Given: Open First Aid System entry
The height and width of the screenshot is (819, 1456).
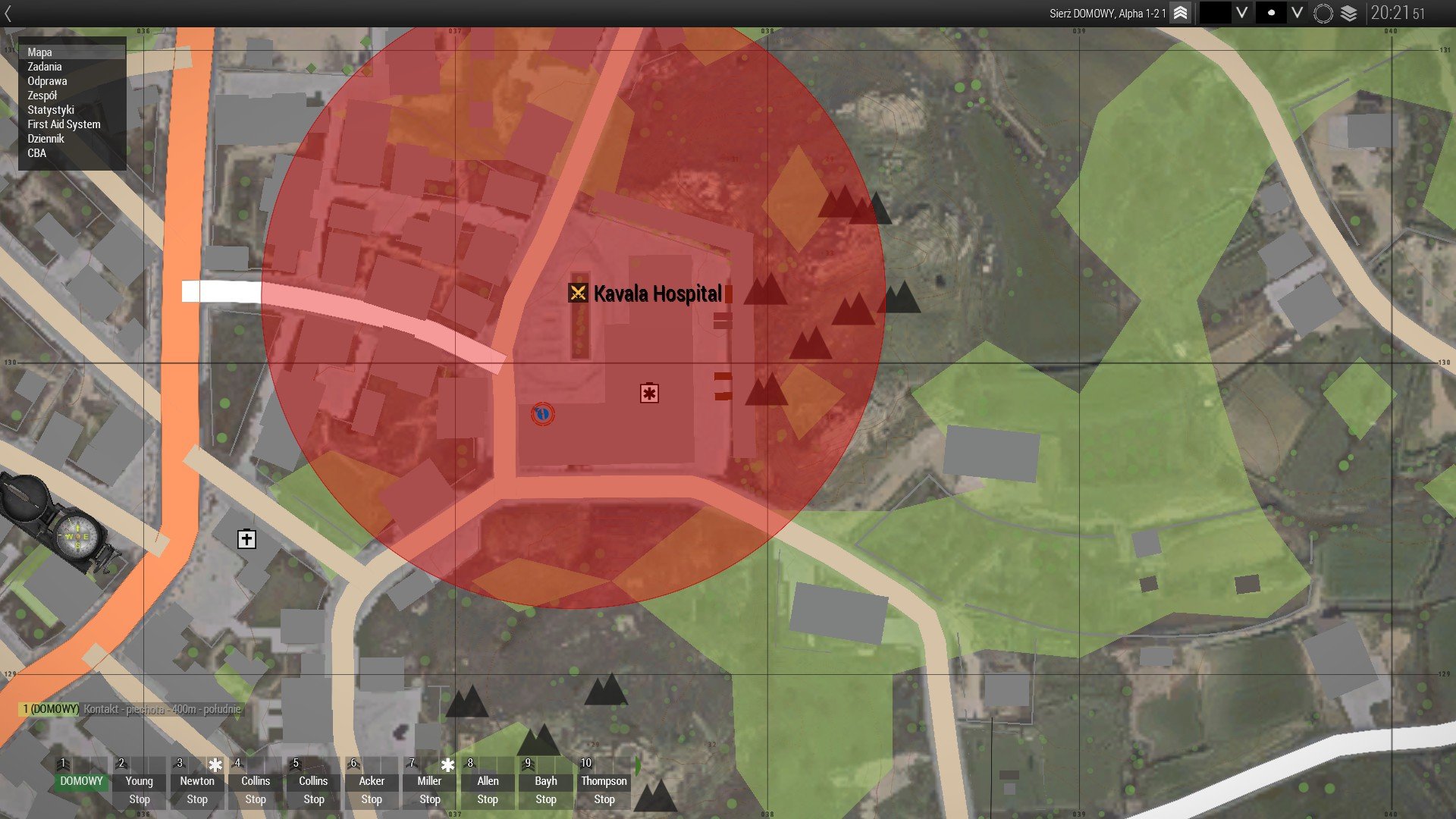Looking at the screenshot, I should 64,124.
